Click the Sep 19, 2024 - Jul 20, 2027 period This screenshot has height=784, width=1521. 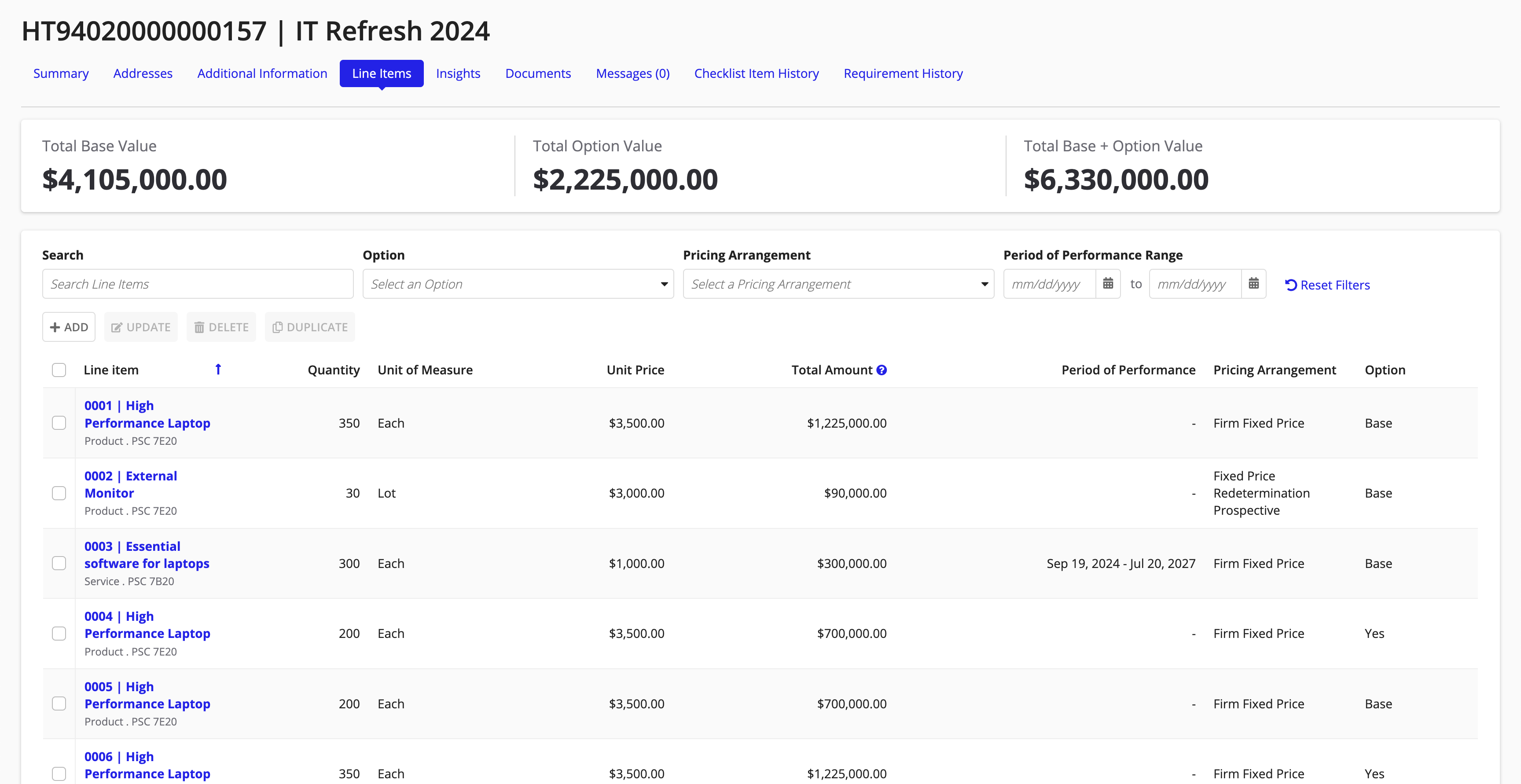(x=1121, y=563)
